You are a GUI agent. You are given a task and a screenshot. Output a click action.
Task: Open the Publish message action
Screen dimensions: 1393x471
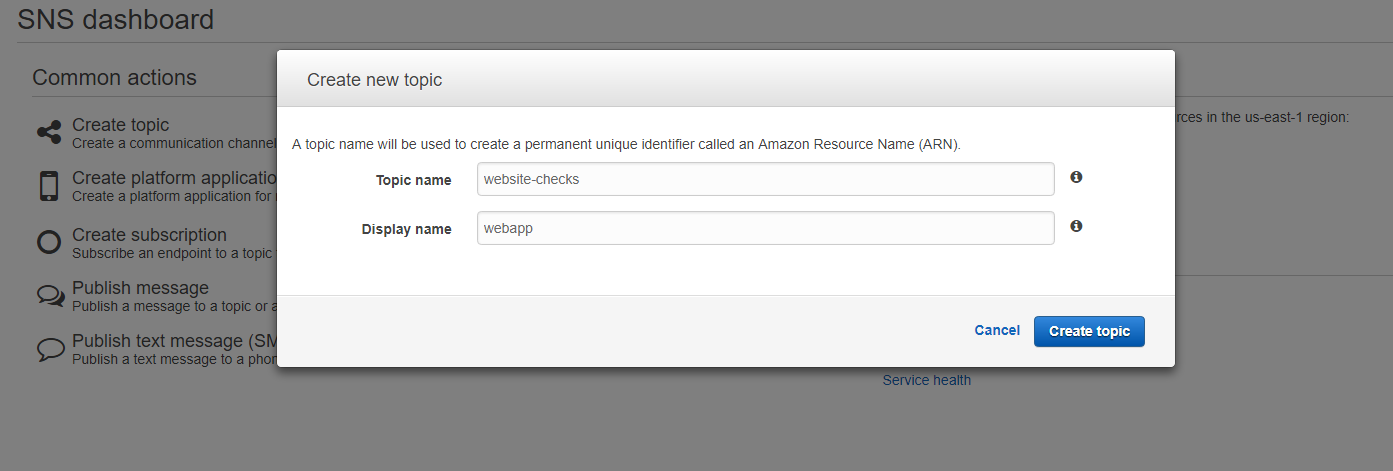(140, 288)
